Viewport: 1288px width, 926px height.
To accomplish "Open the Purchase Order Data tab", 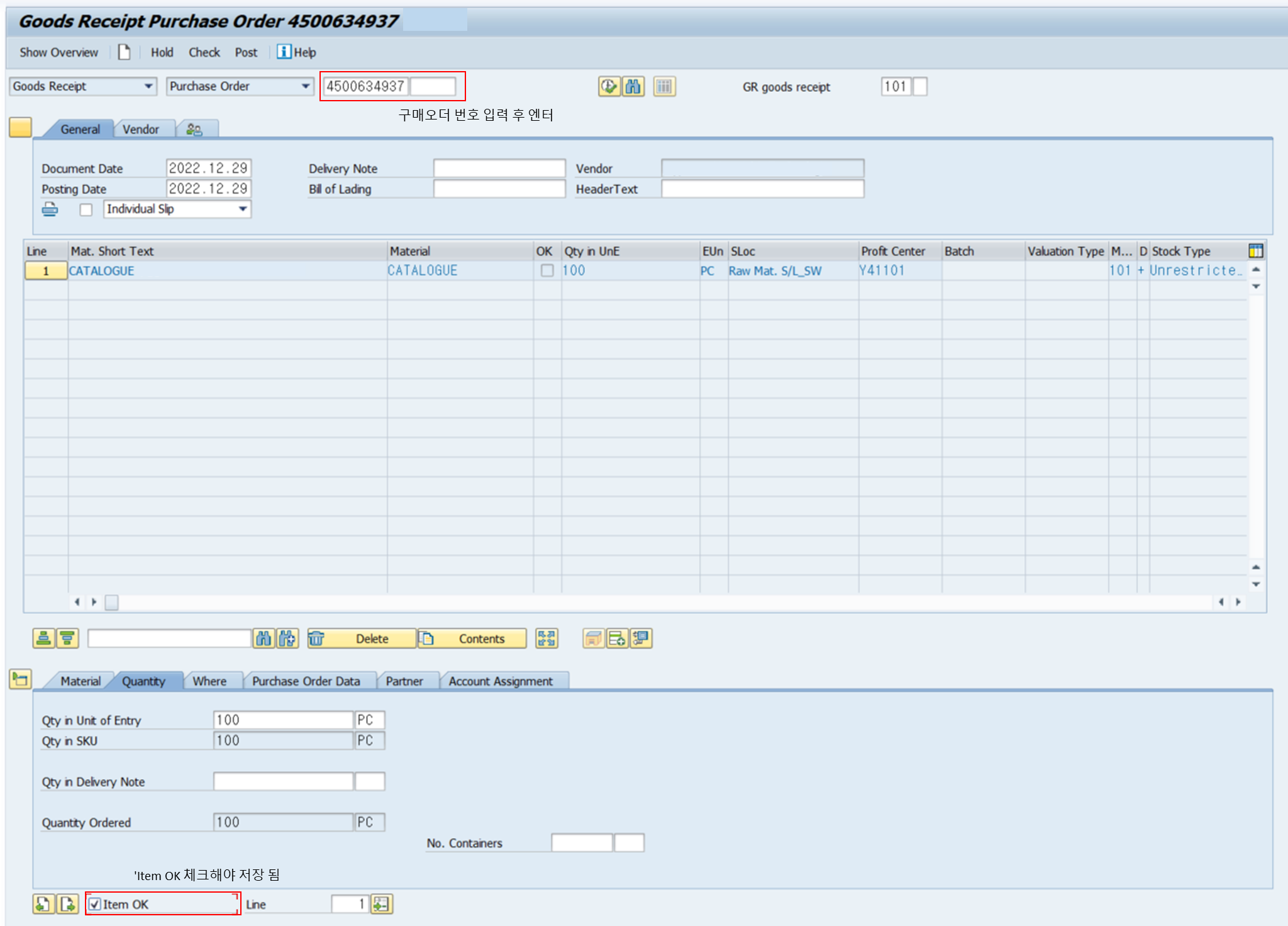I will pyautogui.click(x=306, y=681).
